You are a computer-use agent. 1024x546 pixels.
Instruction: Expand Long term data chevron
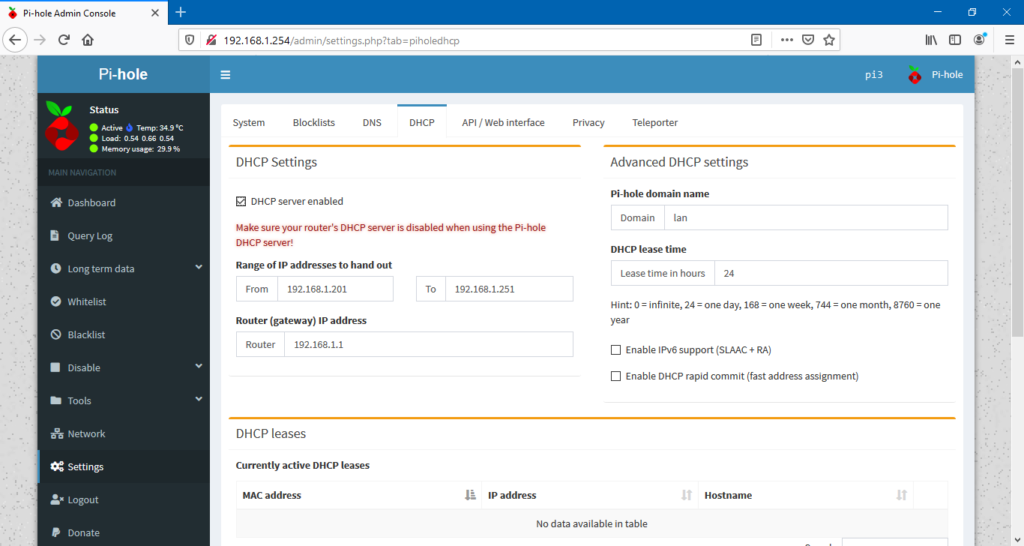[x=199, y=267]
